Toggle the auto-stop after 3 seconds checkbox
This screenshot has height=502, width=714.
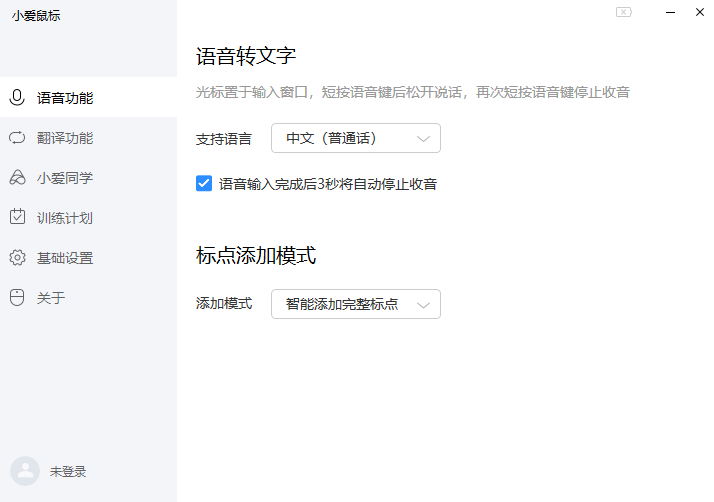pyautogui.click(x=204, y=184)
